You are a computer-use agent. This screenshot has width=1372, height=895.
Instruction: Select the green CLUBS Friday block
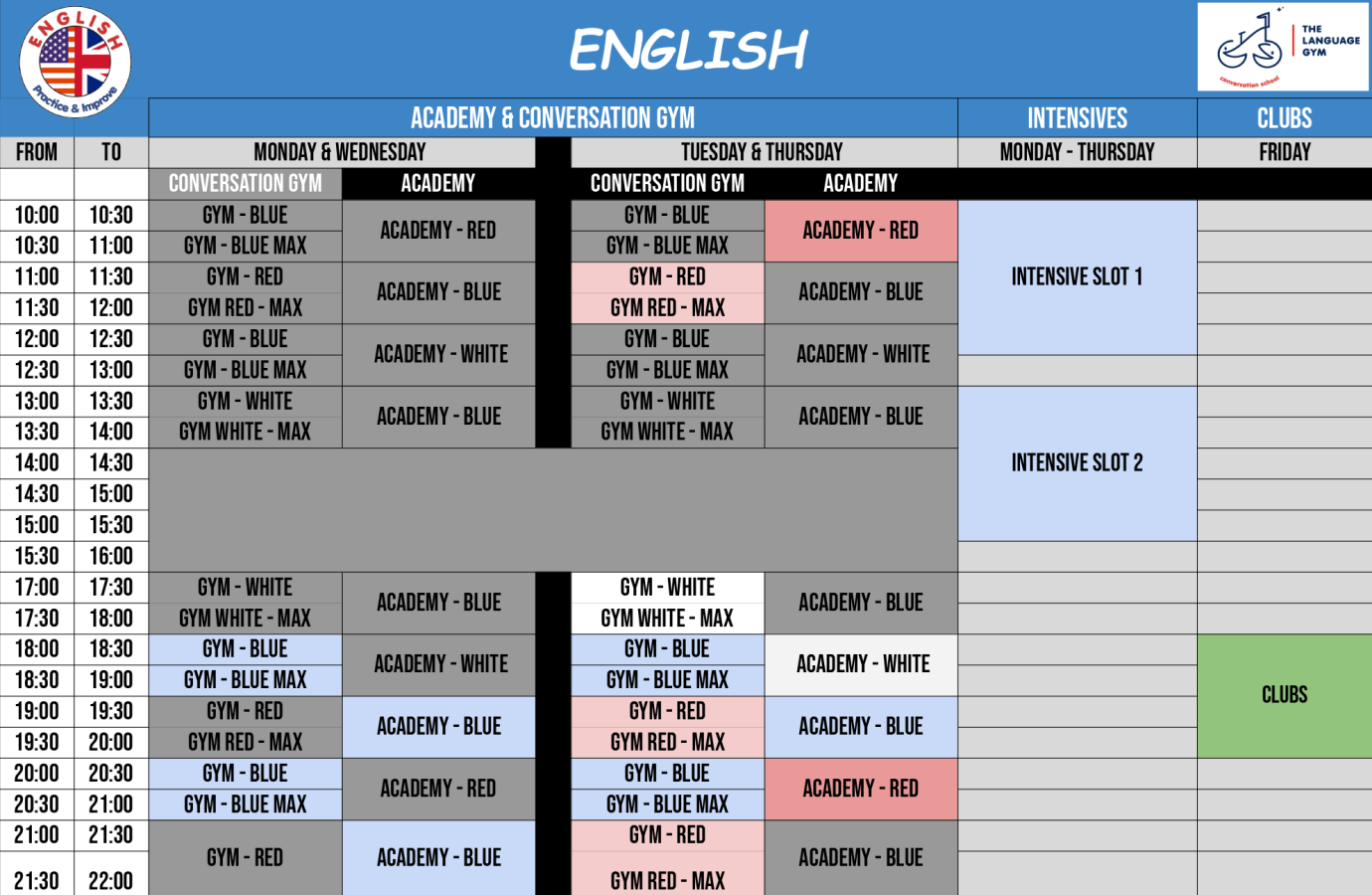(x=1285, y=695)
